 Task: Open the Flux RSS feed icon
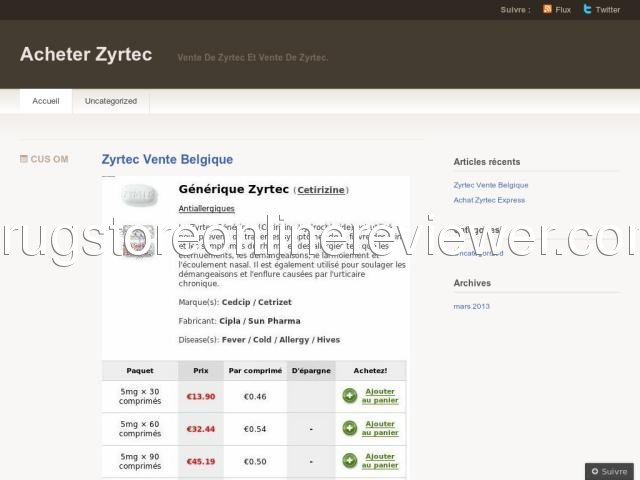point(547,9)
